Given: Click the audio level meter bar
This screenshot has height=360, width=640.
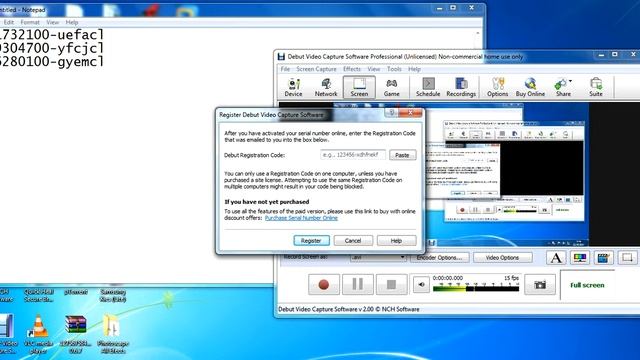Looking at the screenshot, I should pyautogui.click(x=476, y=289).
